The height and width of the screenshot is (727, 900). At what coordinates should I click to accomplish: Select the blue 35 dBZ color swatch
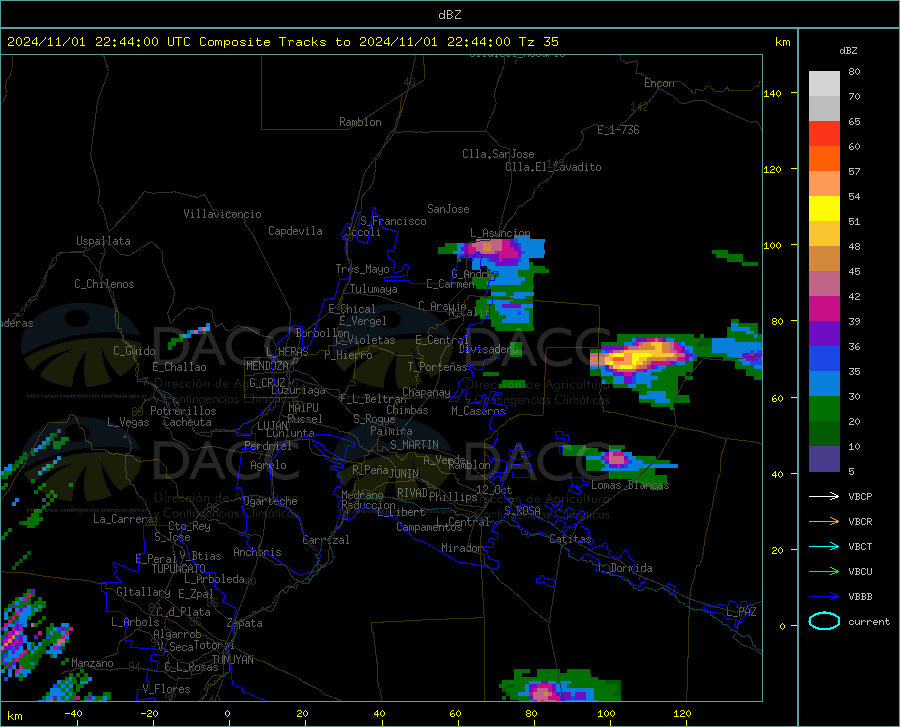coord(824,359)
